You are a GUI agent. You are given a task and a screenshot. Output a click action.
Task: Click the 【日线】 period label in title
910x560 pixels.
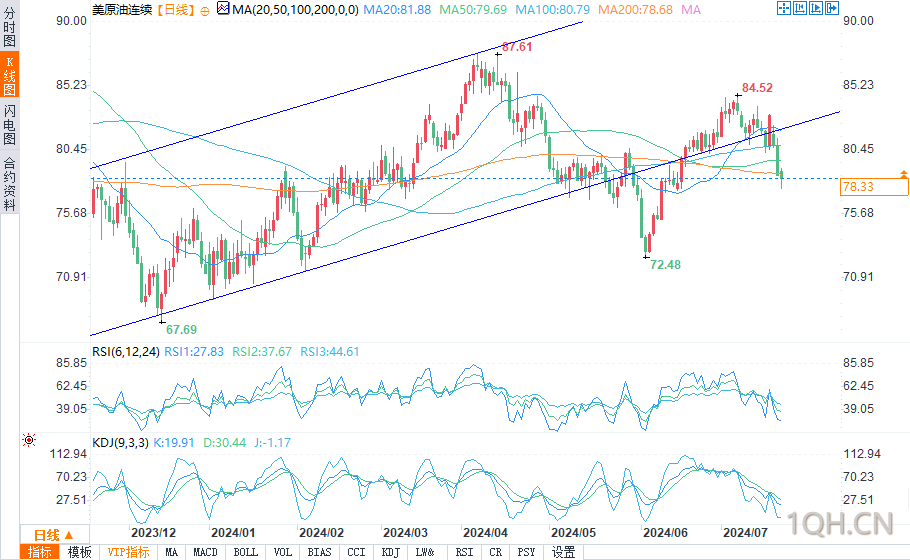(x=176, y=10)
